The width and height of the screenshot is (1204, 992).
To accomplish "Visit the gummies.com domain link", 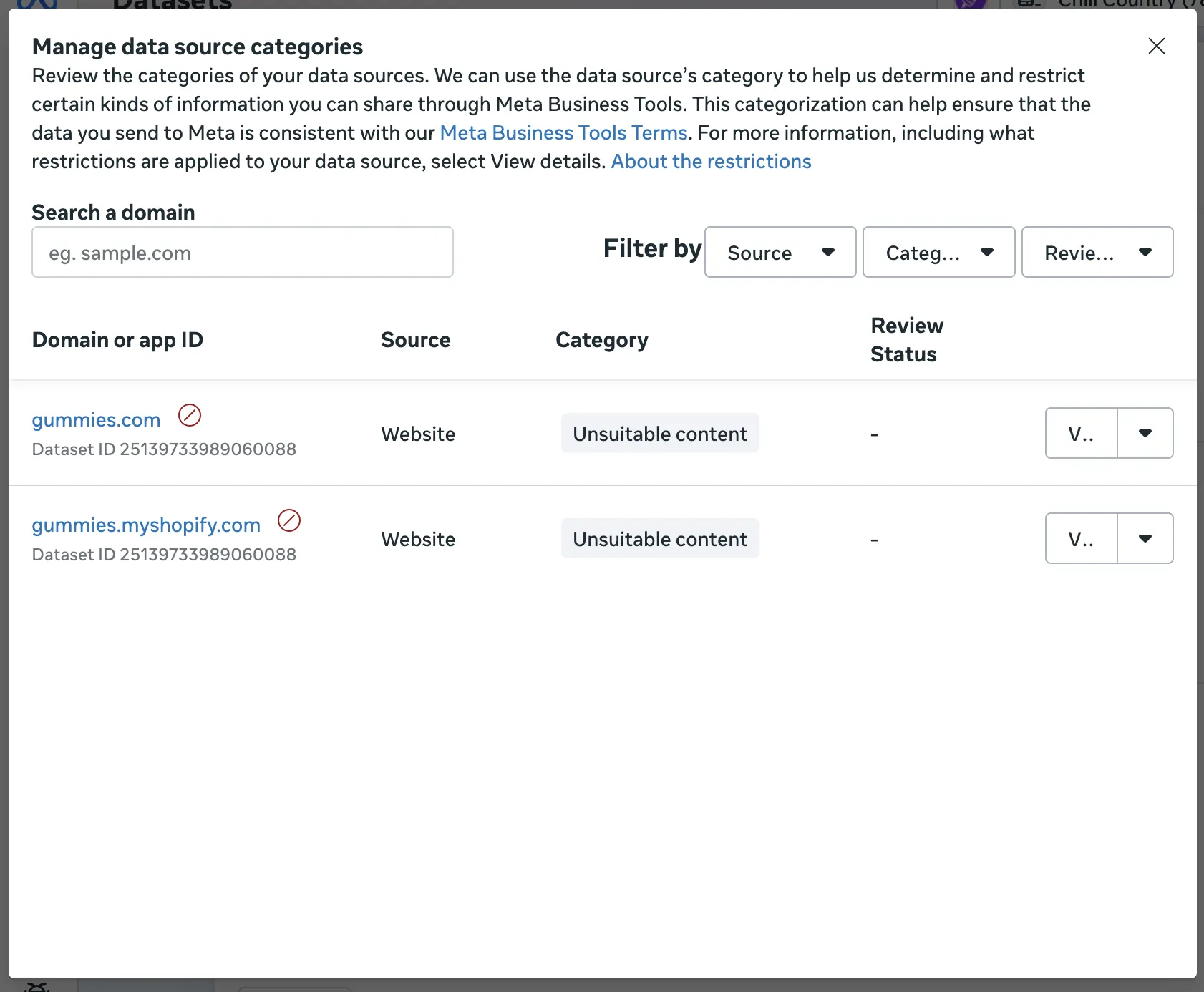I will click(x=95, y=419).
